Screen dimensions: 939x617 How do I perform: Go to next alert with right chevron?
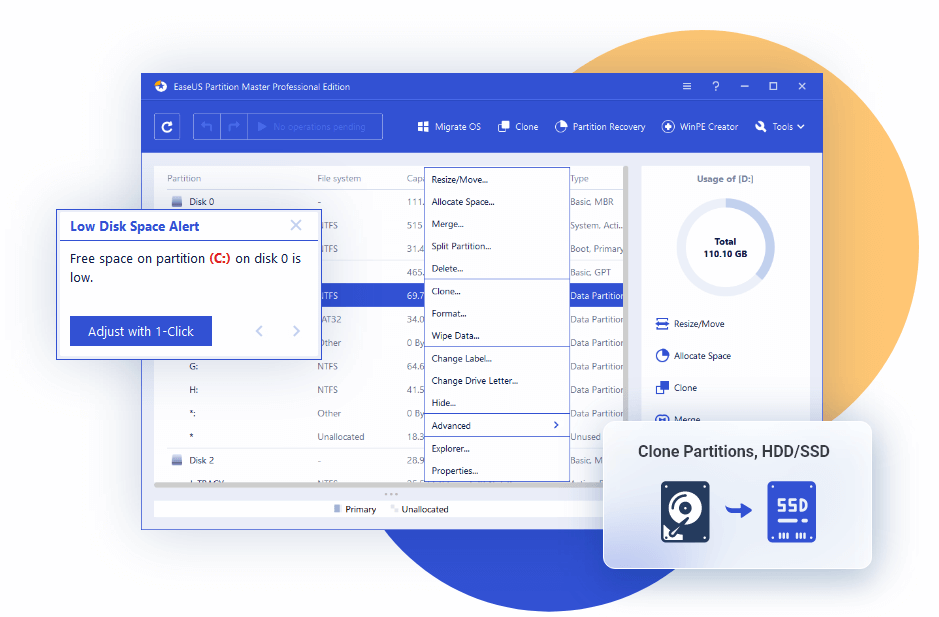pos(296,331)
